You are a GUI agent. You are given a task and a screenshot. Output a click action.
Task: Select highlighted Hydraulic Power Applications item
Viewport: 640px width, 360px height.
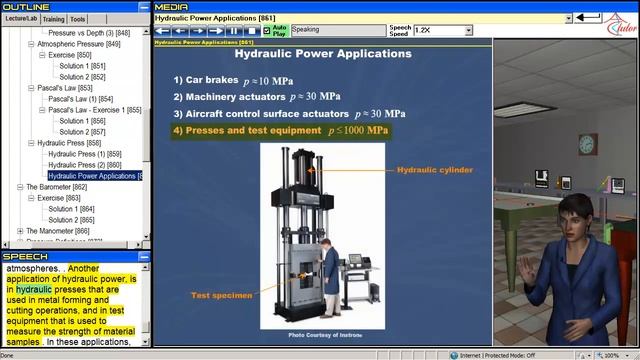pos(95,176)
